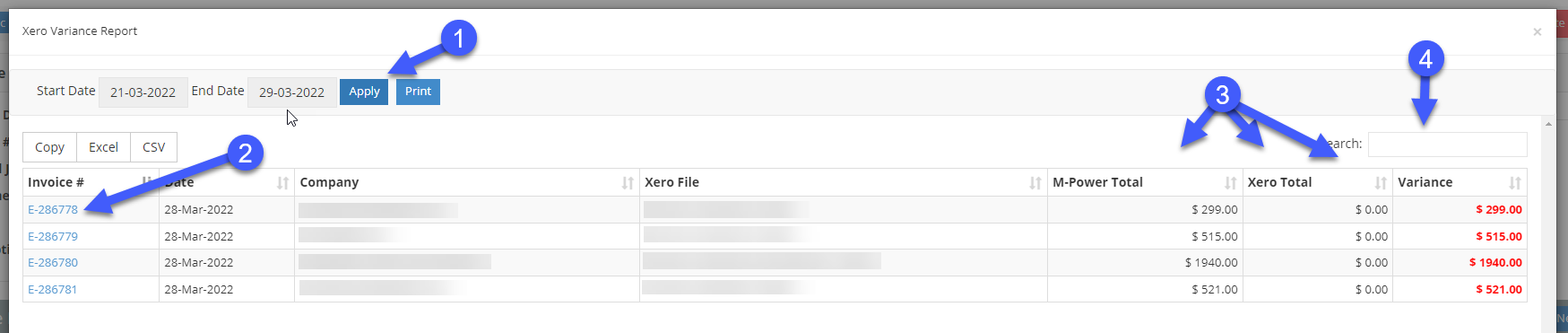Screen dimensions: 1568x333
Task: Open the Start Date field 21-03-2022
Action: click(143, 92)
